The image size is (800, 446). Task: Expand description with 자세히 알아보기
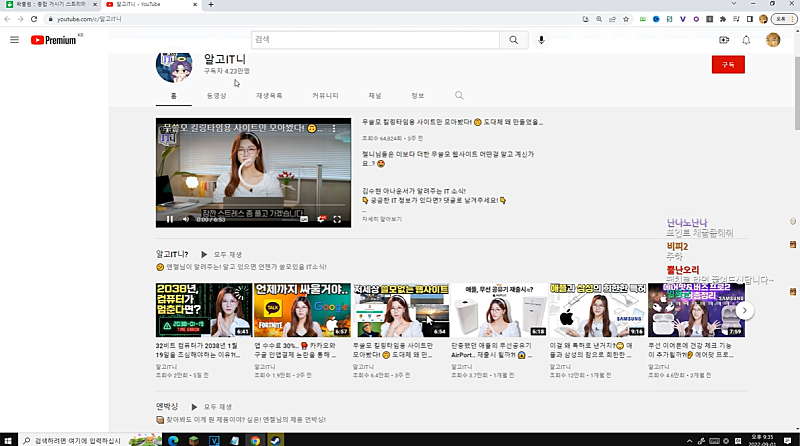click(382, 218)
